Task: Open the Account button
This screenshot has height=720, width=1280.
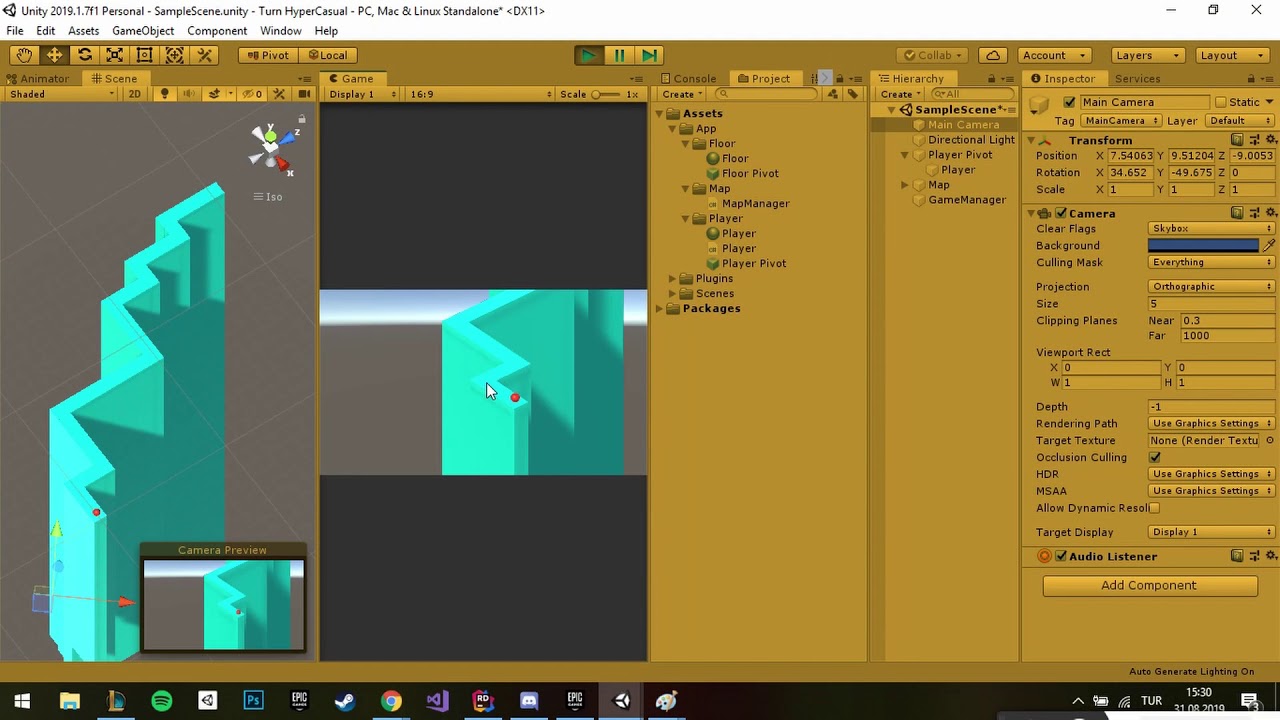Action: click(x=1053, y=55)
